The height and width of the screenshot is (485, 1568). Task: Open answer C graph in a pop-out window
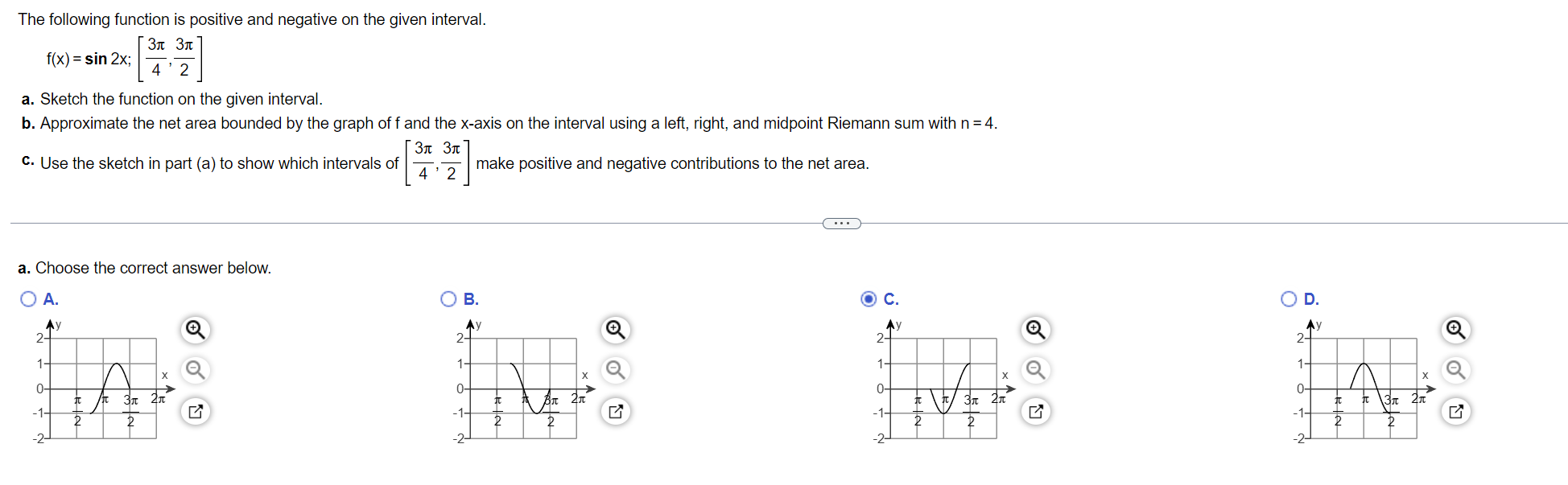pyautogui.click(x=1035, y=411)
